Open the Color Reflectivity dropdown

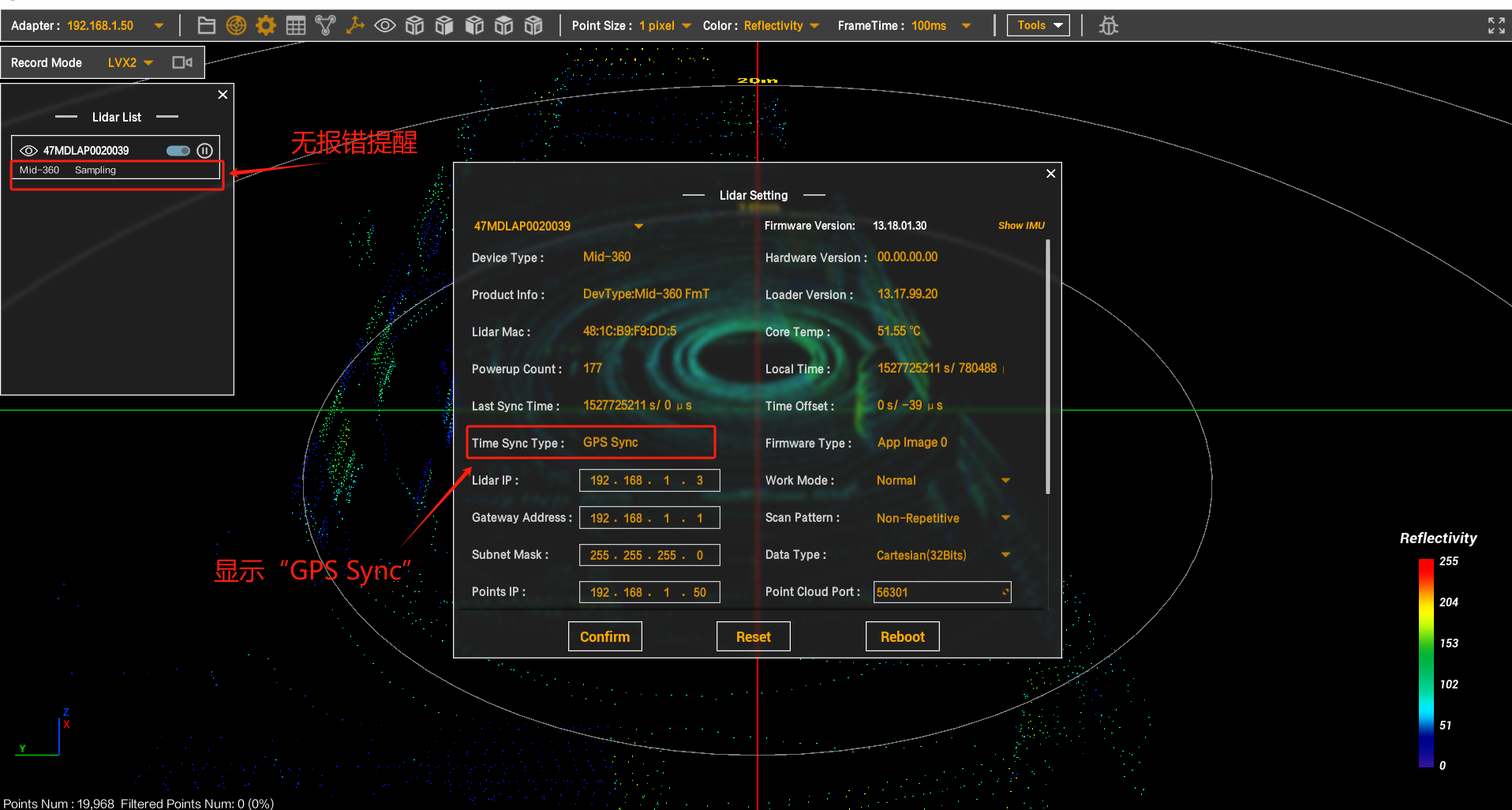tap(814, 25)
